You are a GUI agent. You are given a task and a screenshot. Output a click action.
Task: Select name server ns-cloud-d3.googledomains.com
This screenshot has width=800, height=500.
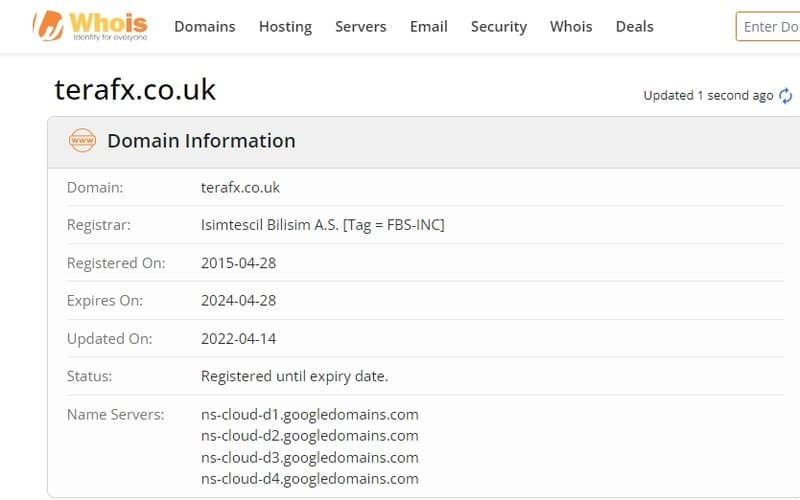click(x=310, y=458)
